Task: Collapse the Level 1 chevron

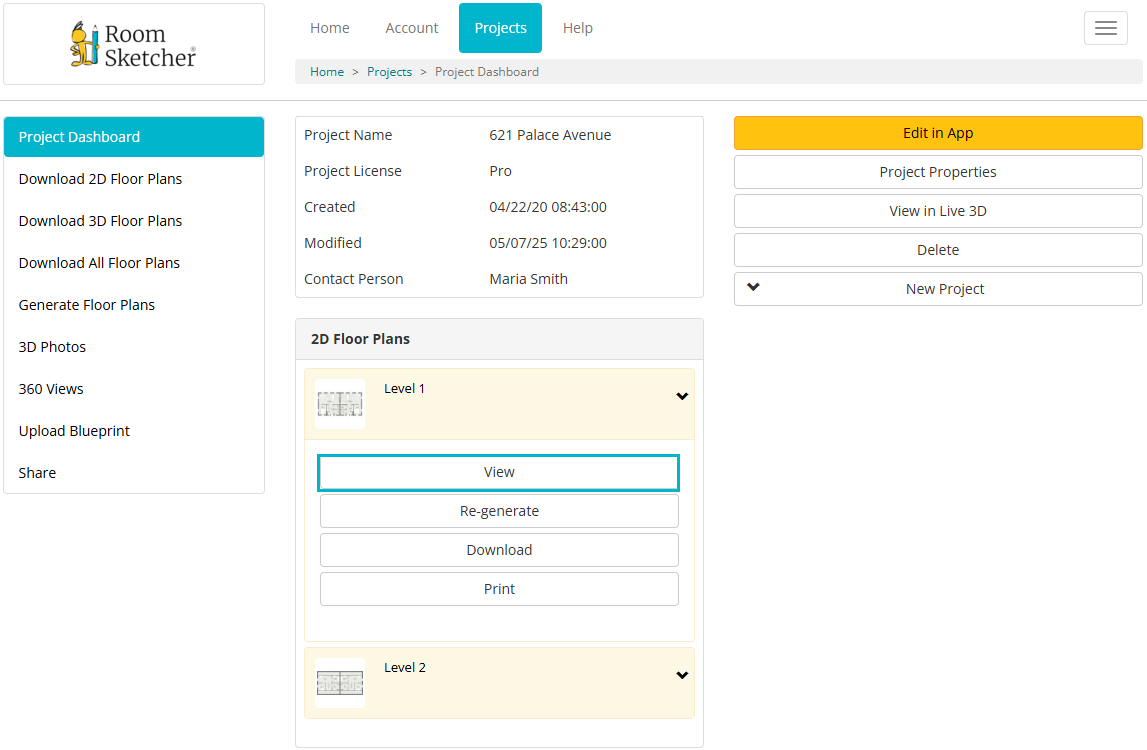Action: (682, 396)
